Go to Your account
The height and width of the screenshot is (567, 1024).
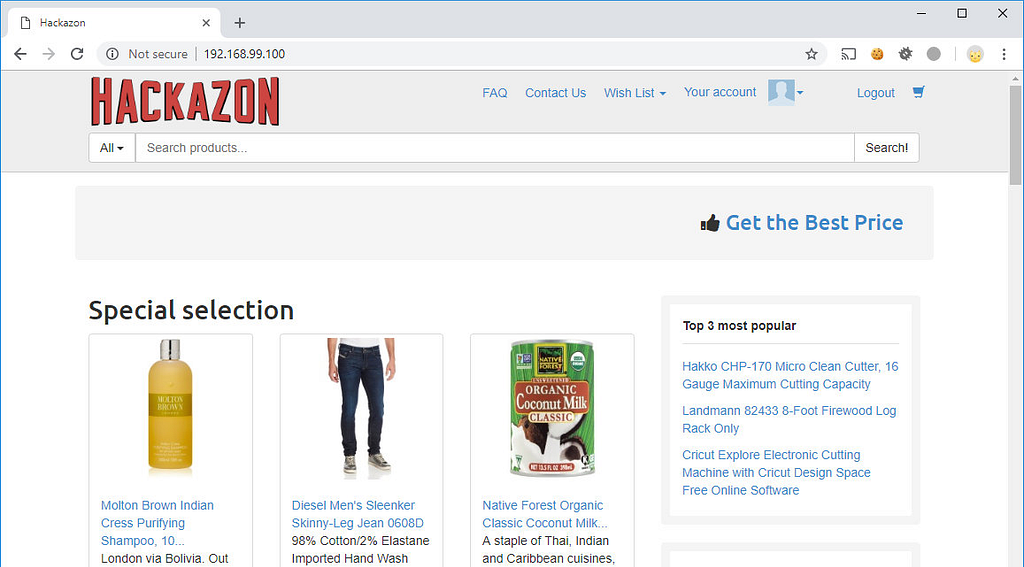click(x=720, y=92)
